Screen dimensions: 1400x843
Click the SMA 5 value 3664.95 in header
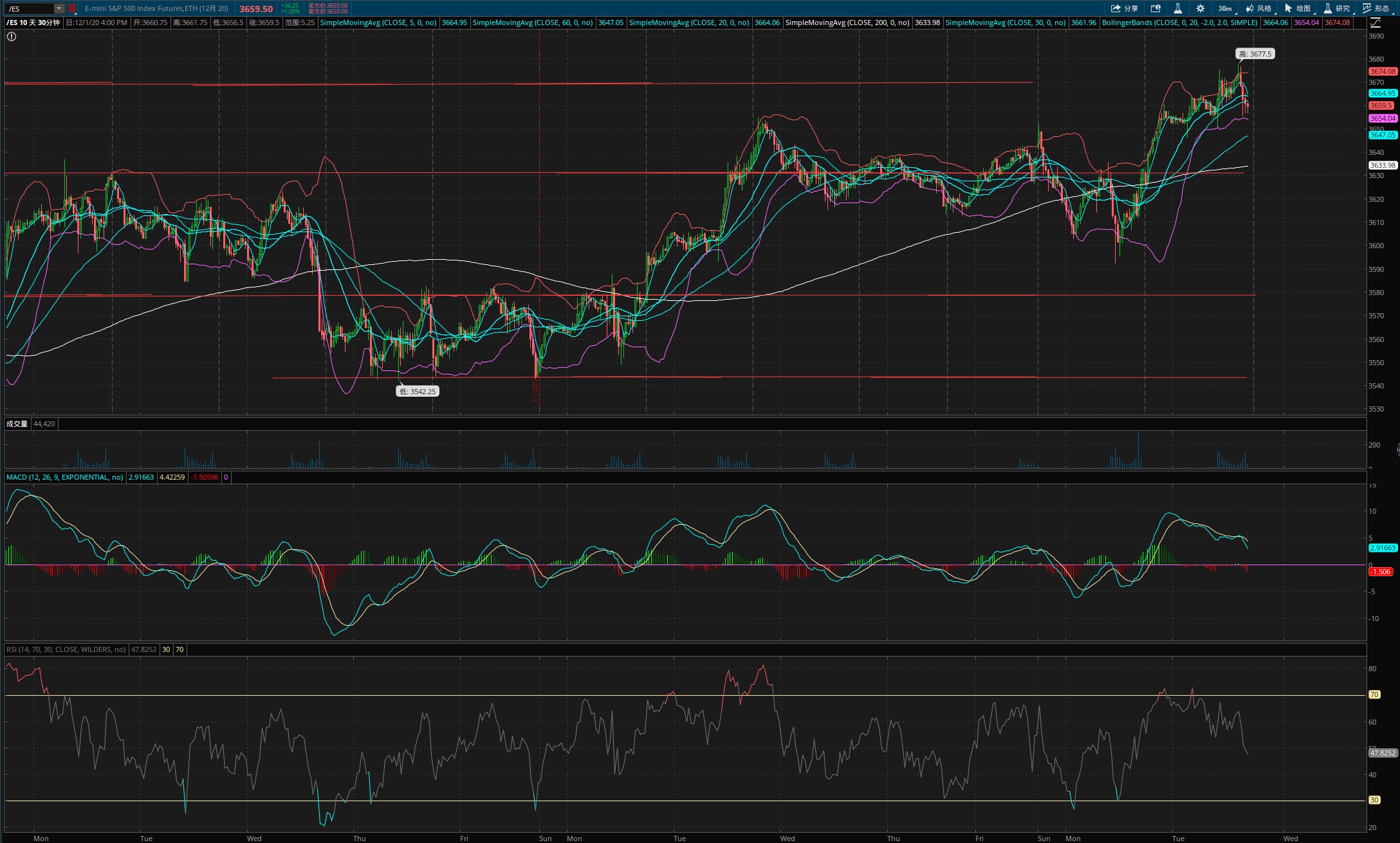click(454, 23)
